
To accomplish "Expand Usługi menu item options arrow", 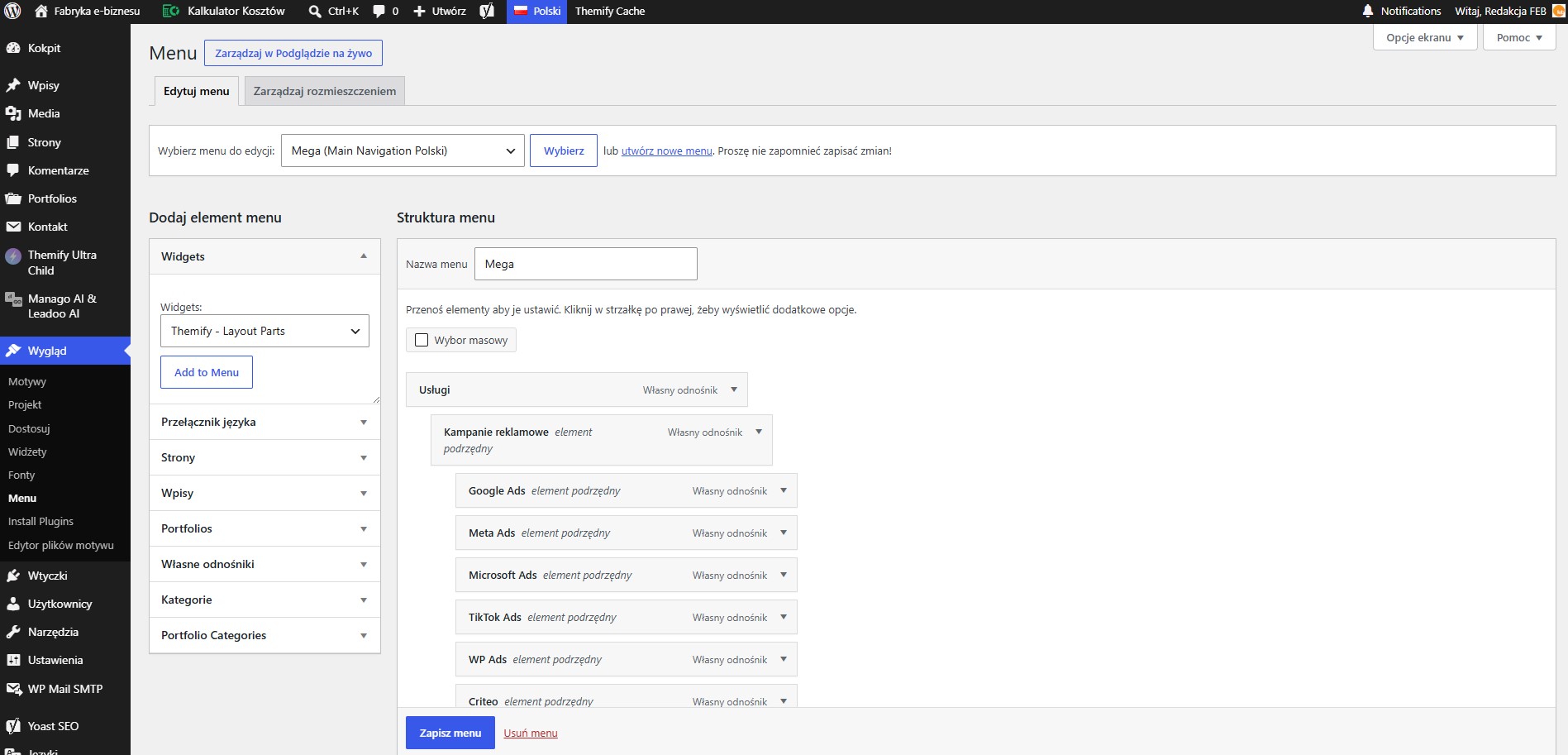I will click(x=734, y=389).
